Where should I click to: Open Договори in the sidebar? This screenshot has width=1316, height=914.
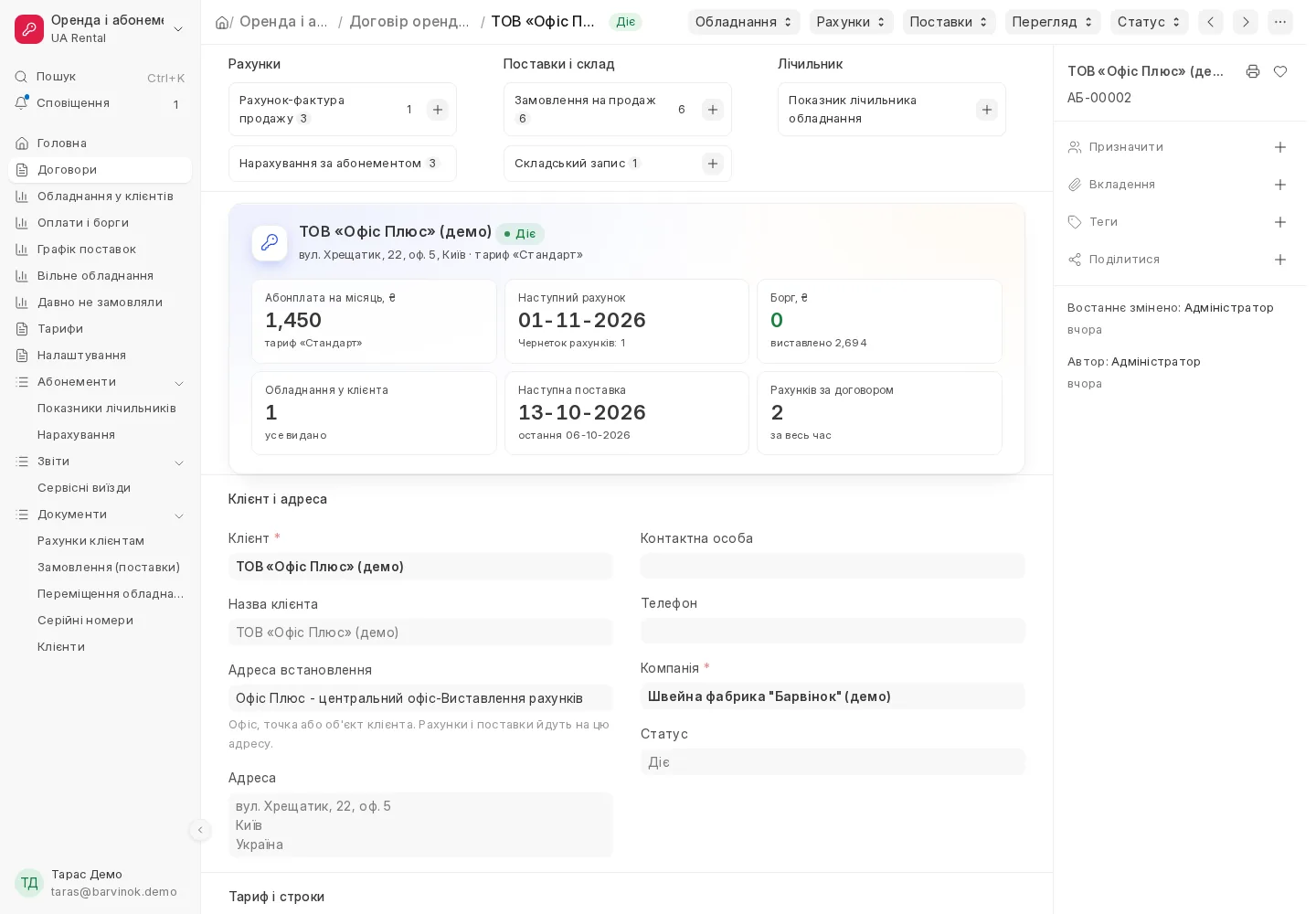101,170
